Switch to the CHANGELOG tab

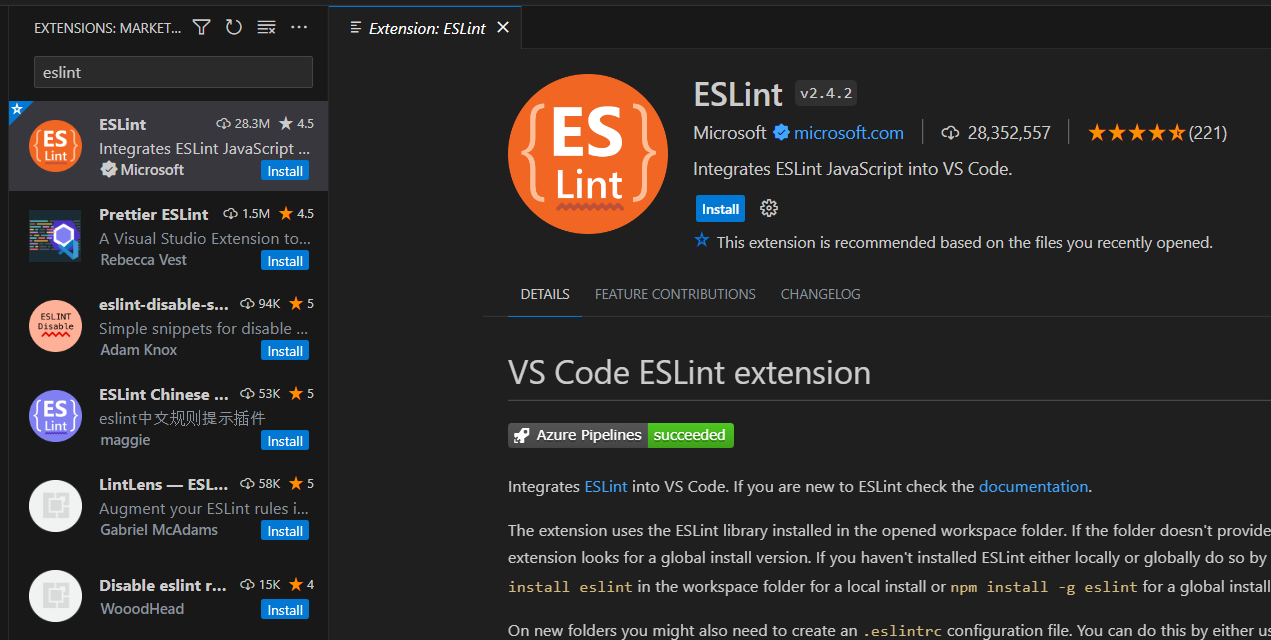pos(820,294)
